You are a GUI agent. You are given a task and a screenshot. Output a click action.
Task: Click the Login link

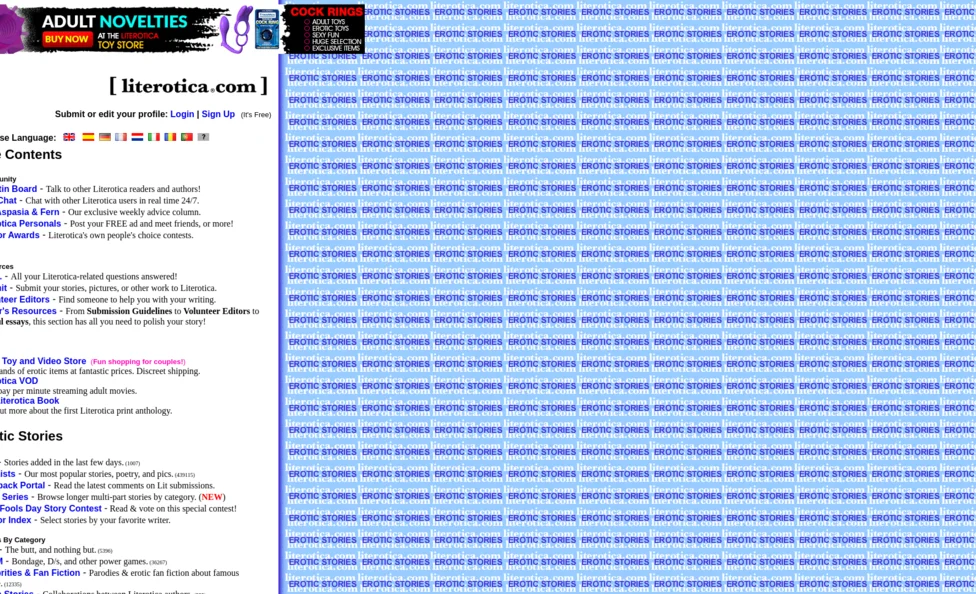coord(182,114)
